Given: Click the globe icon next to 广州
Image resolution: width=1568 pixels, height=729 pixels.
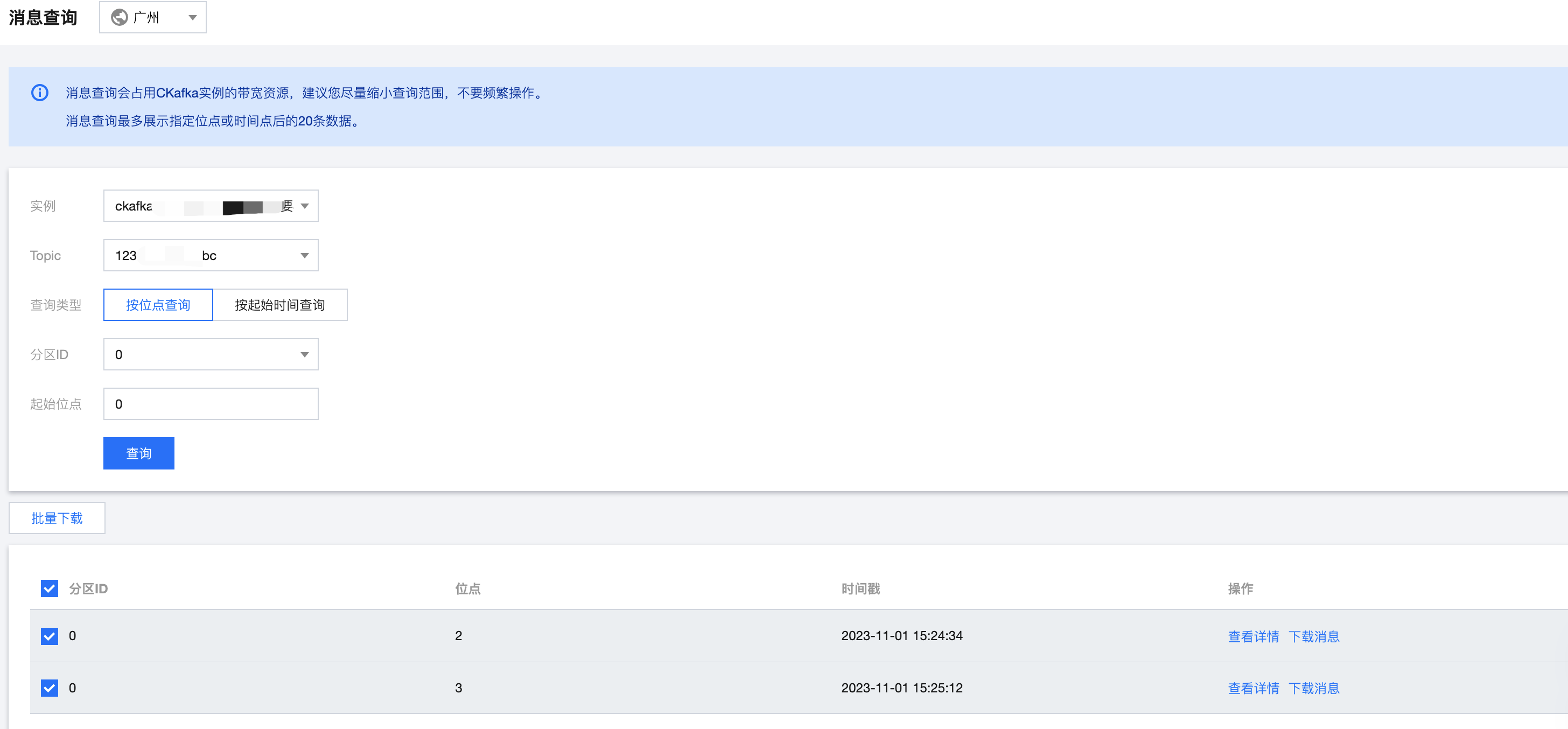Looking at the screenshot, I should click(120, 17).
